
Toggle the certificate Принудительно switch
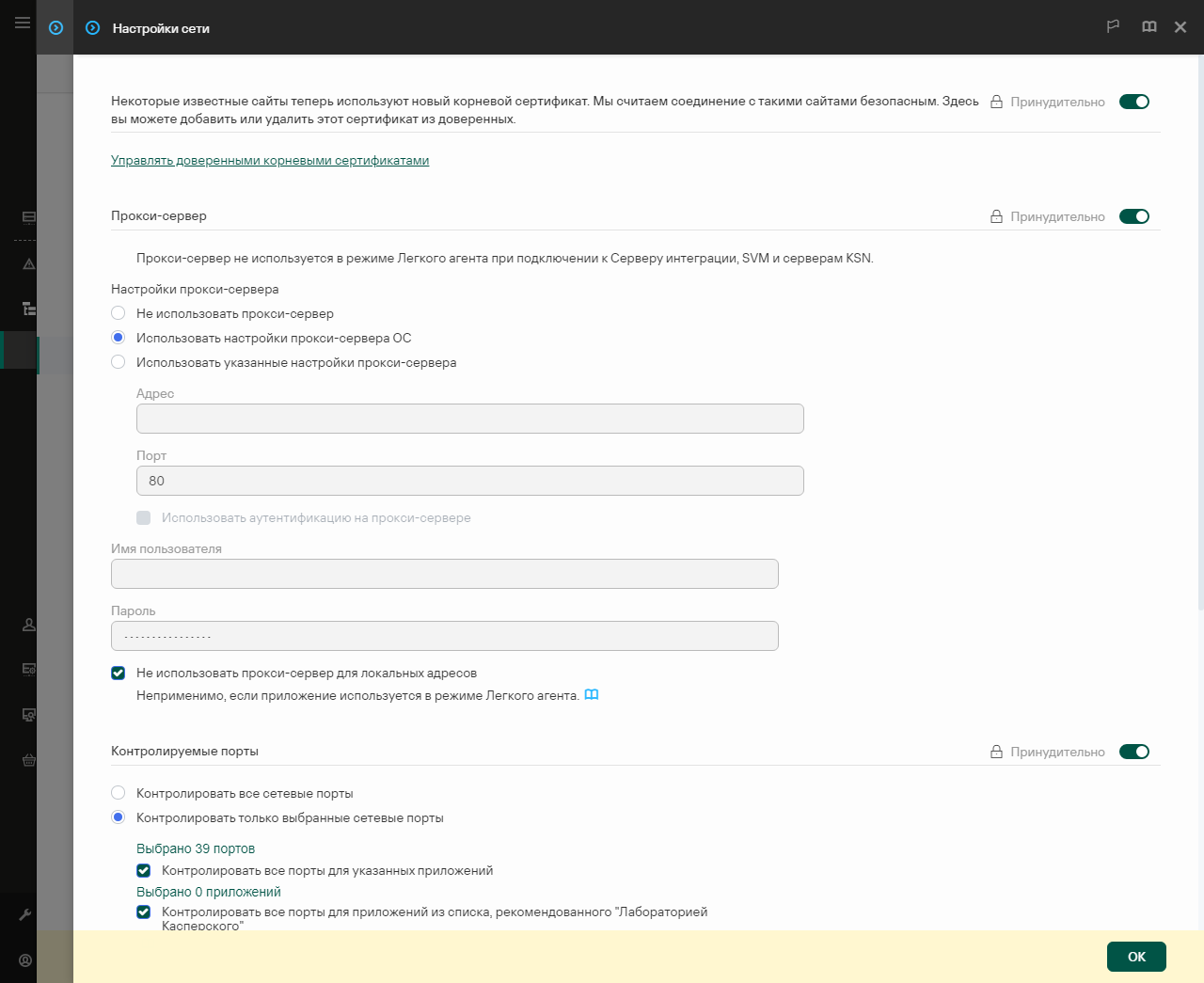pos(1134,102)
